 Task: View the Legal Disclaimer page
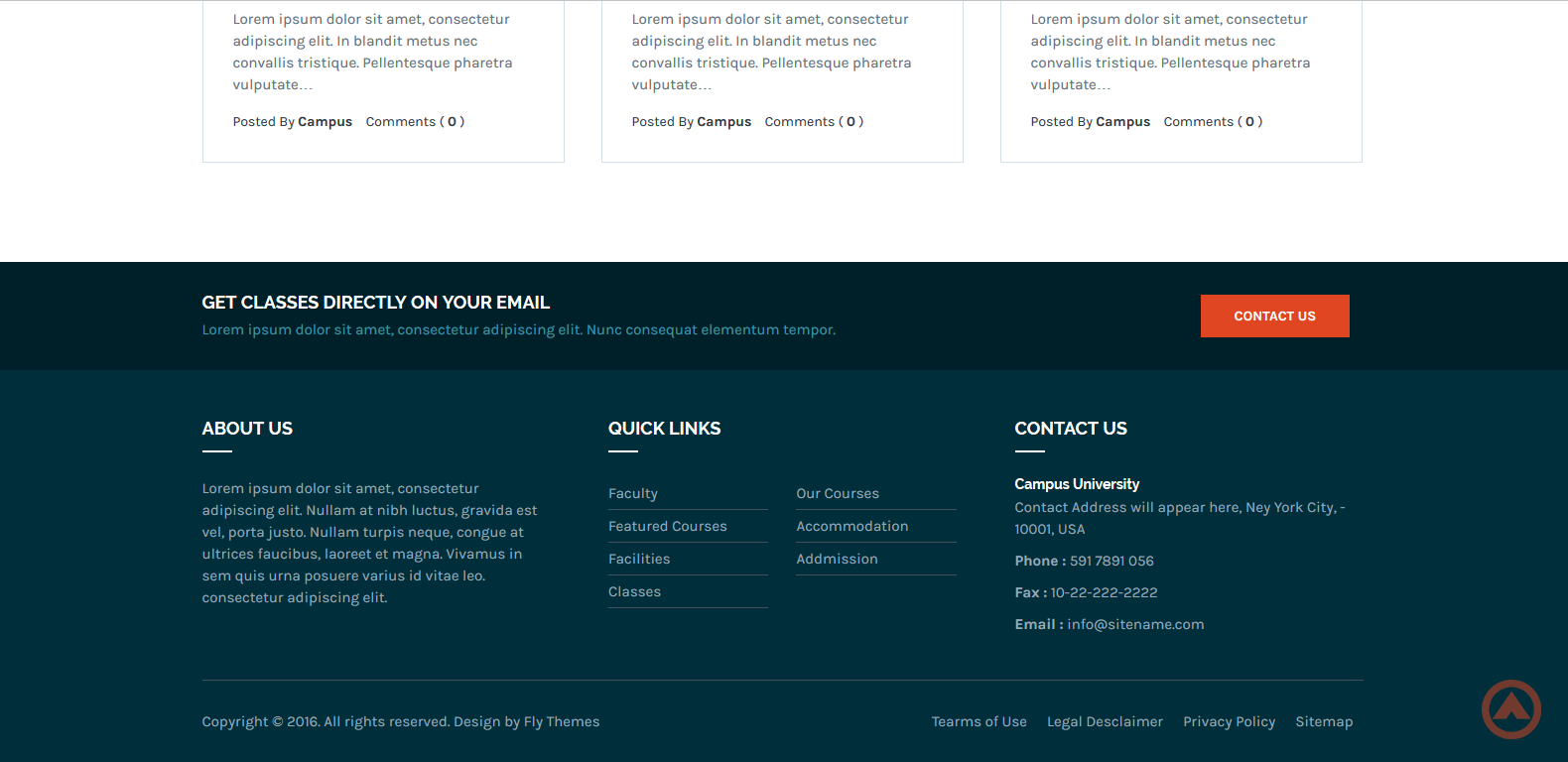[1105, 721]
